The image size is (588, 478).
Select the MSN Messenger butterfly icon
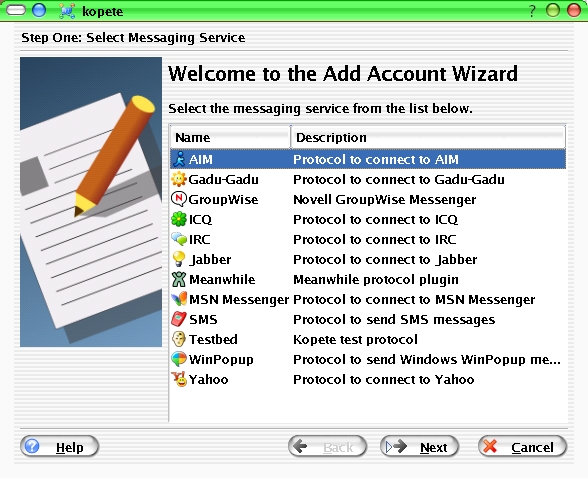(x=179, y=299)
